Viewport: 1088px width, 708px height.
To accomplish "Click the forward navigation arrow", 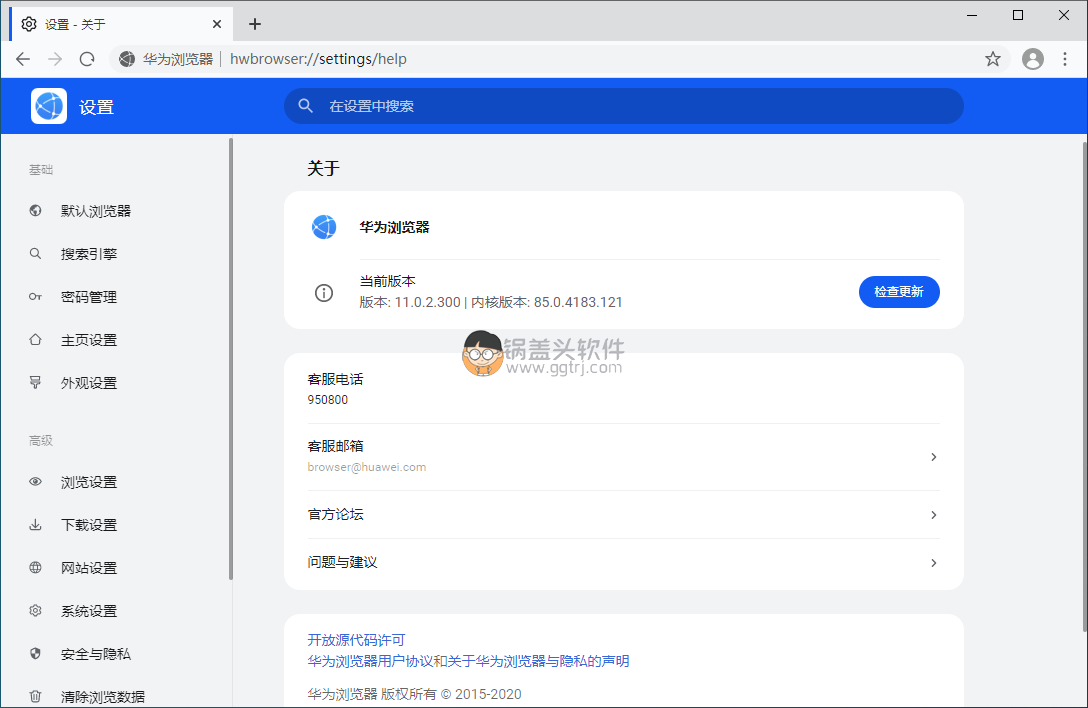I will coord(55,59).
